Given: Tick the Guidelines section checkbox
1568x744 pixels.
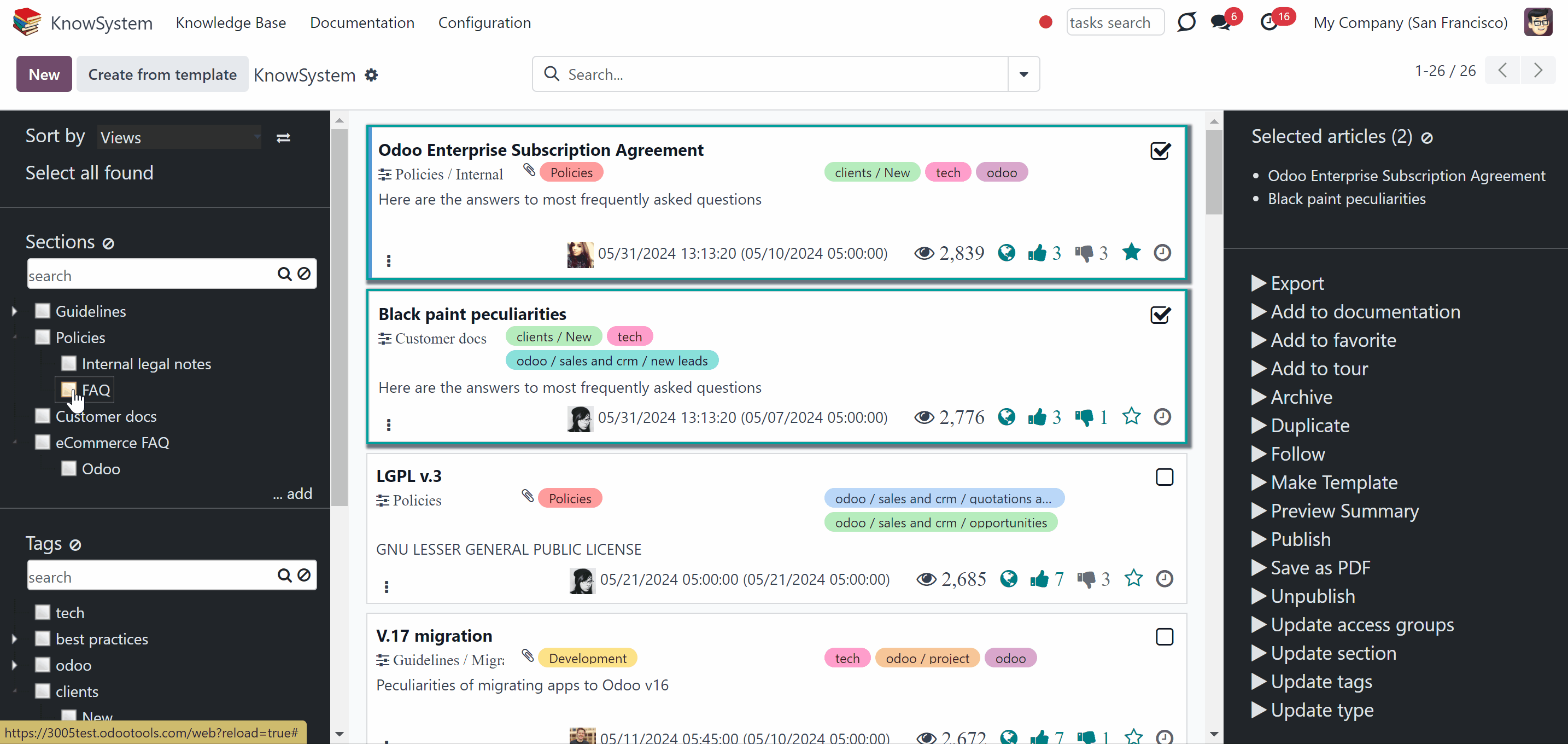Looking at the screenshot, I should click(43, 311).
